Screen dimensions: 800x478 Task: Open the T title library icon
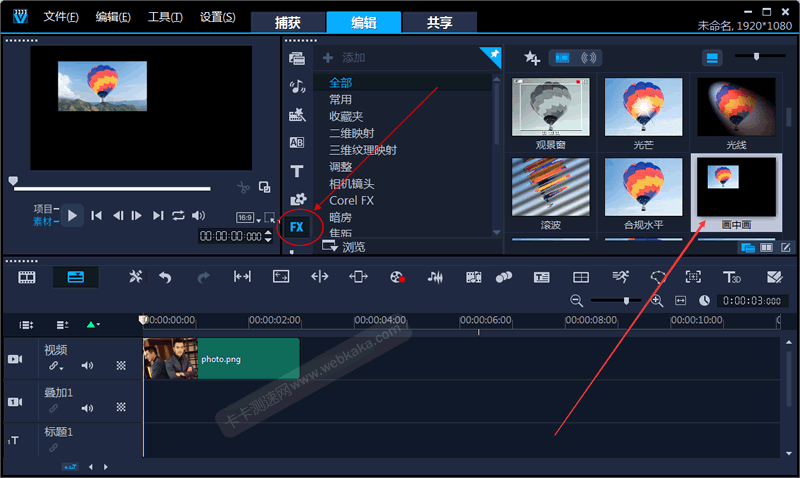tap(297, 171)
